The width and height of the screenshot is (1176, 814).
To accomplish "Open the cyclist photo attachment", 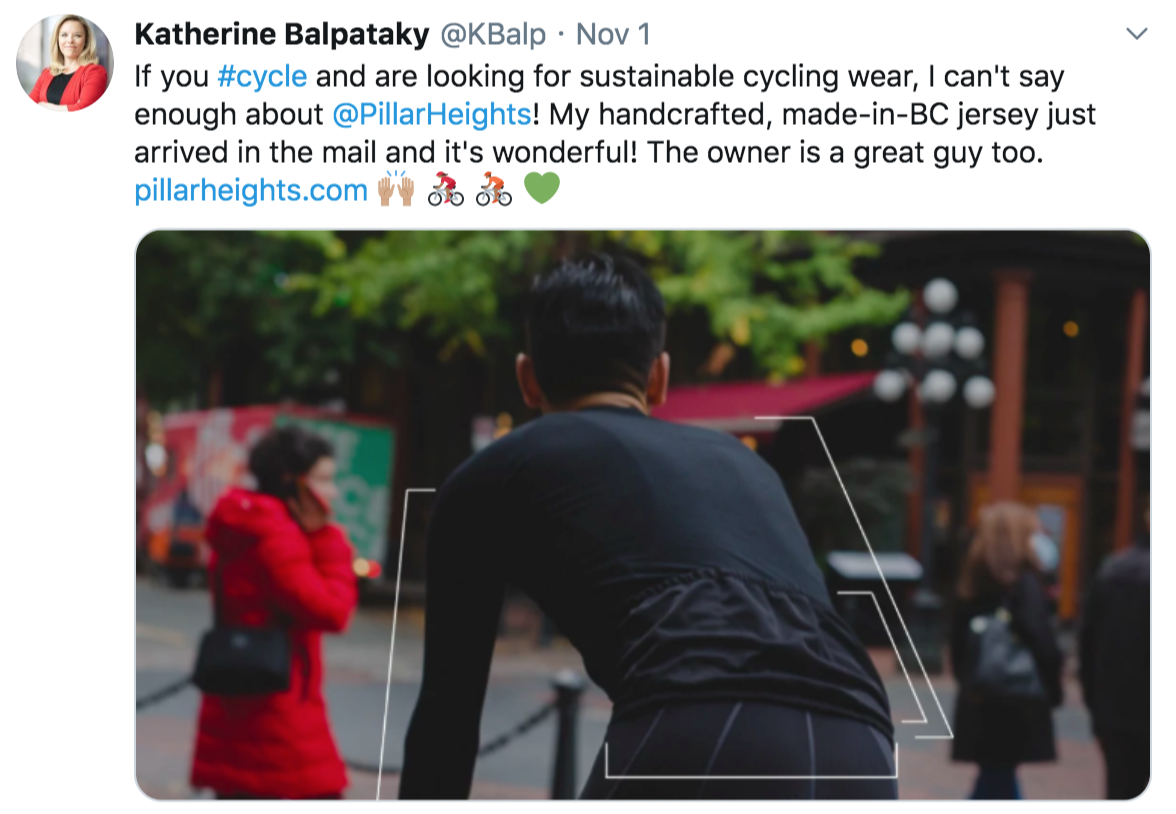I will tap(642, 515).
